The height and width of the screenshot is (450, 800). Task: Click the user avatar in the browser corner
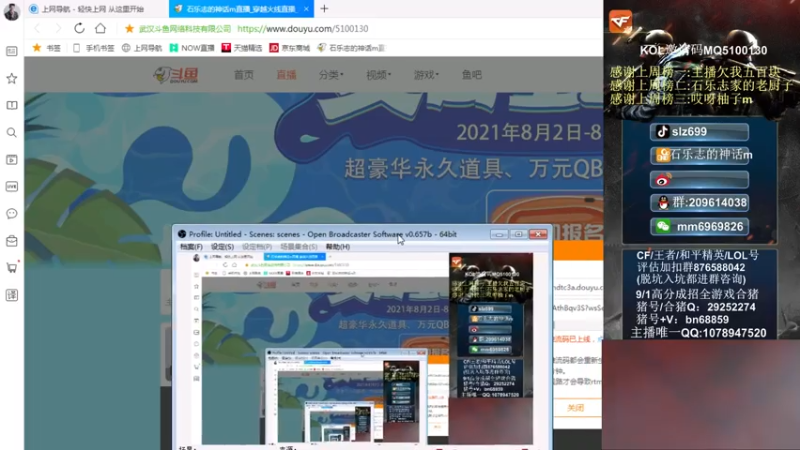(11, 11)
